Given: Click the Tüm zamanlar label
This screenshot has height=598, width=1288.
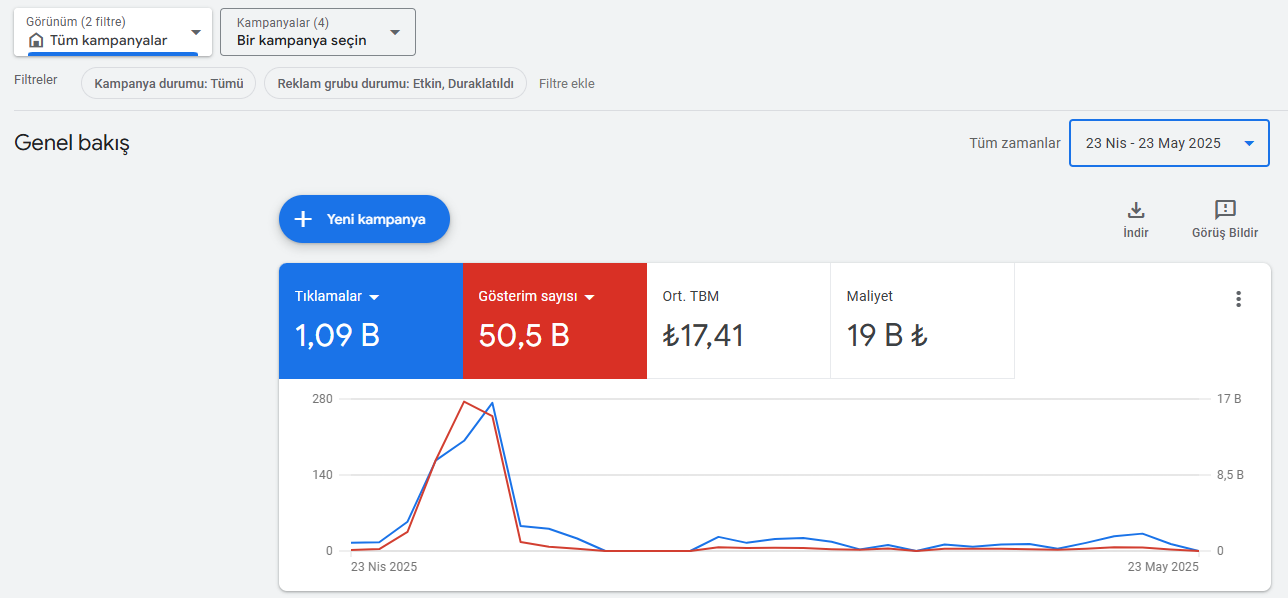Looking at the screenshot, I should point(1015,143).
